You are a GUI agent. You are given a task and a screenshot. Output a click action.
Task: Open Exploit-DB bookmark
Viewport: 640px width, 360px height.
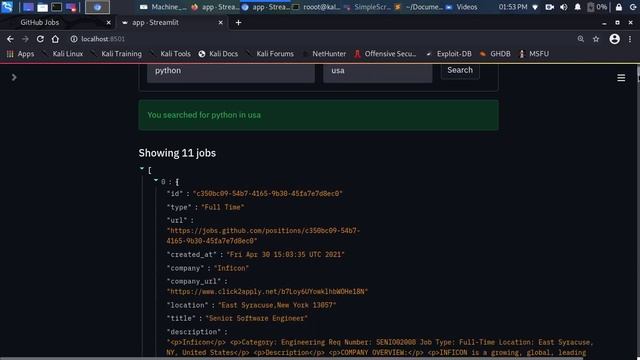[x=449, y=54]
